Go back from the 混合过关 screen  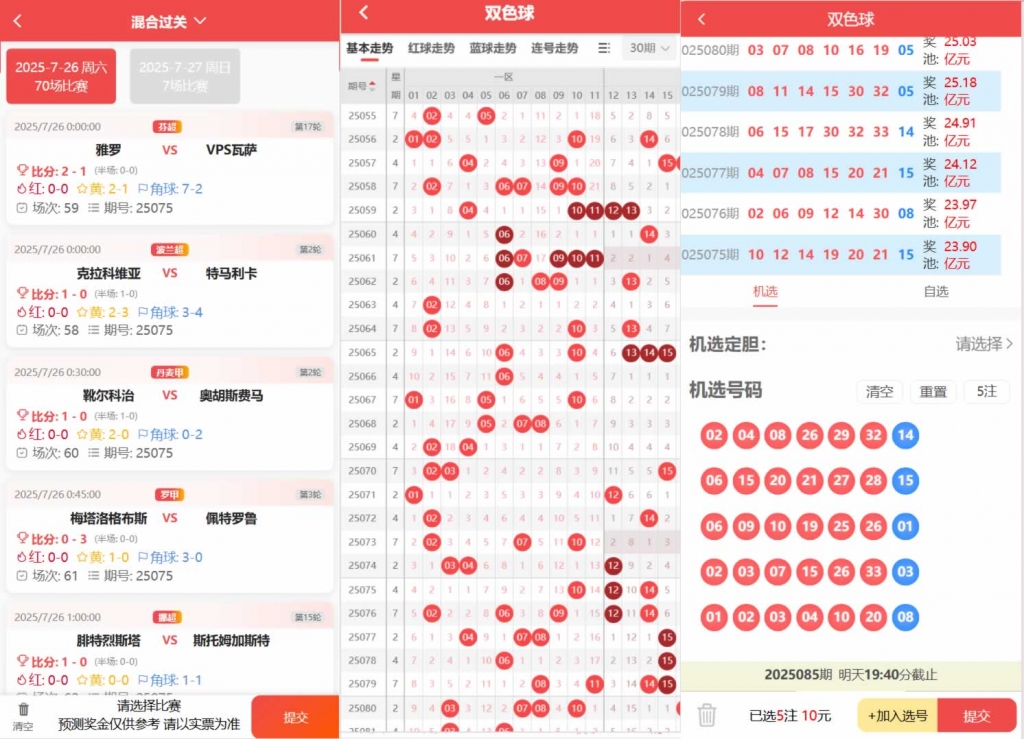[18, 21]
